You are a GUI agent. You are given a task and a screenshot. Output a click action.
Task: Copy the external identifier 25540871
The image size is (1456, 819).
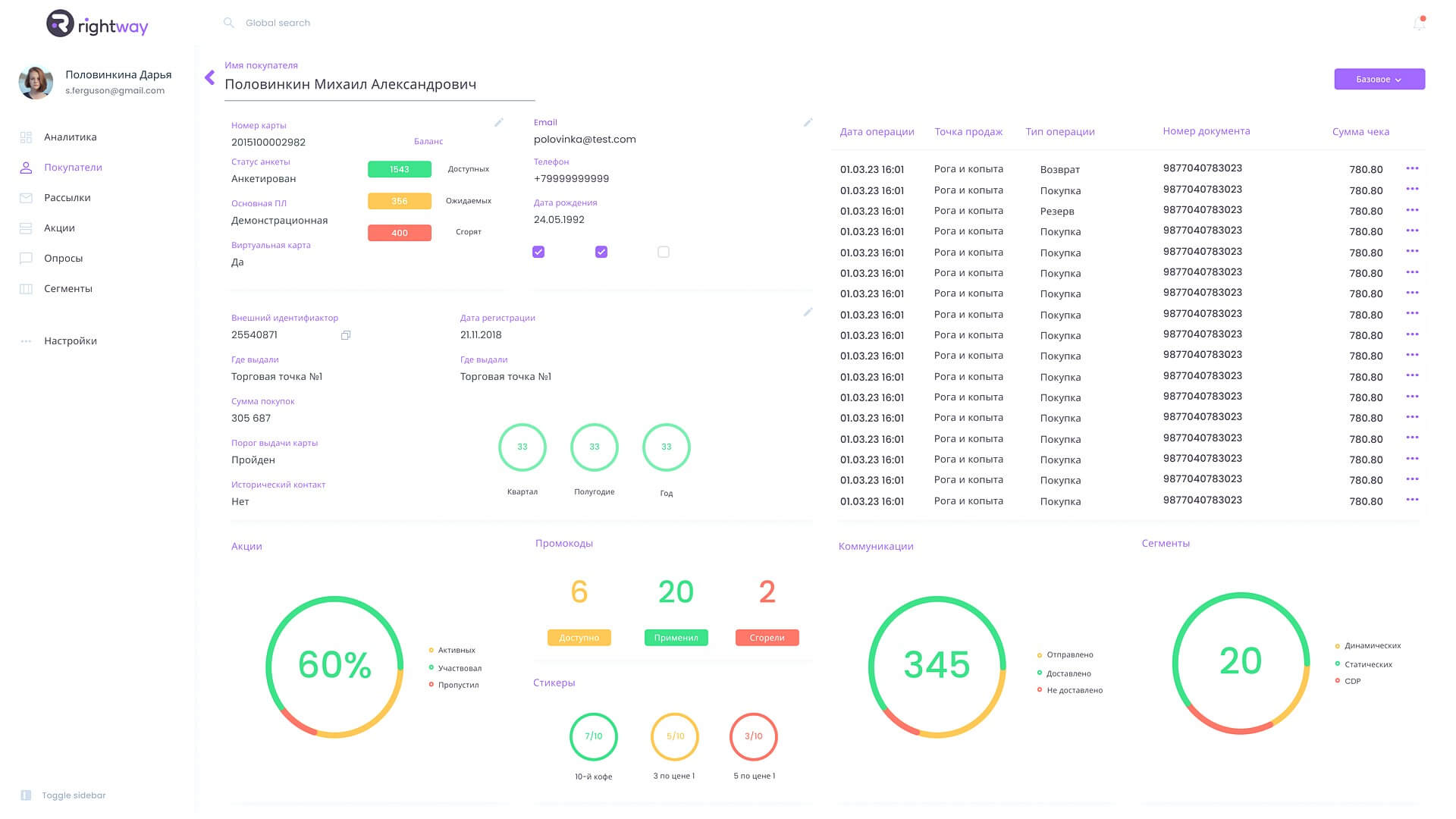pyautogui.click(x=346, y=335)
